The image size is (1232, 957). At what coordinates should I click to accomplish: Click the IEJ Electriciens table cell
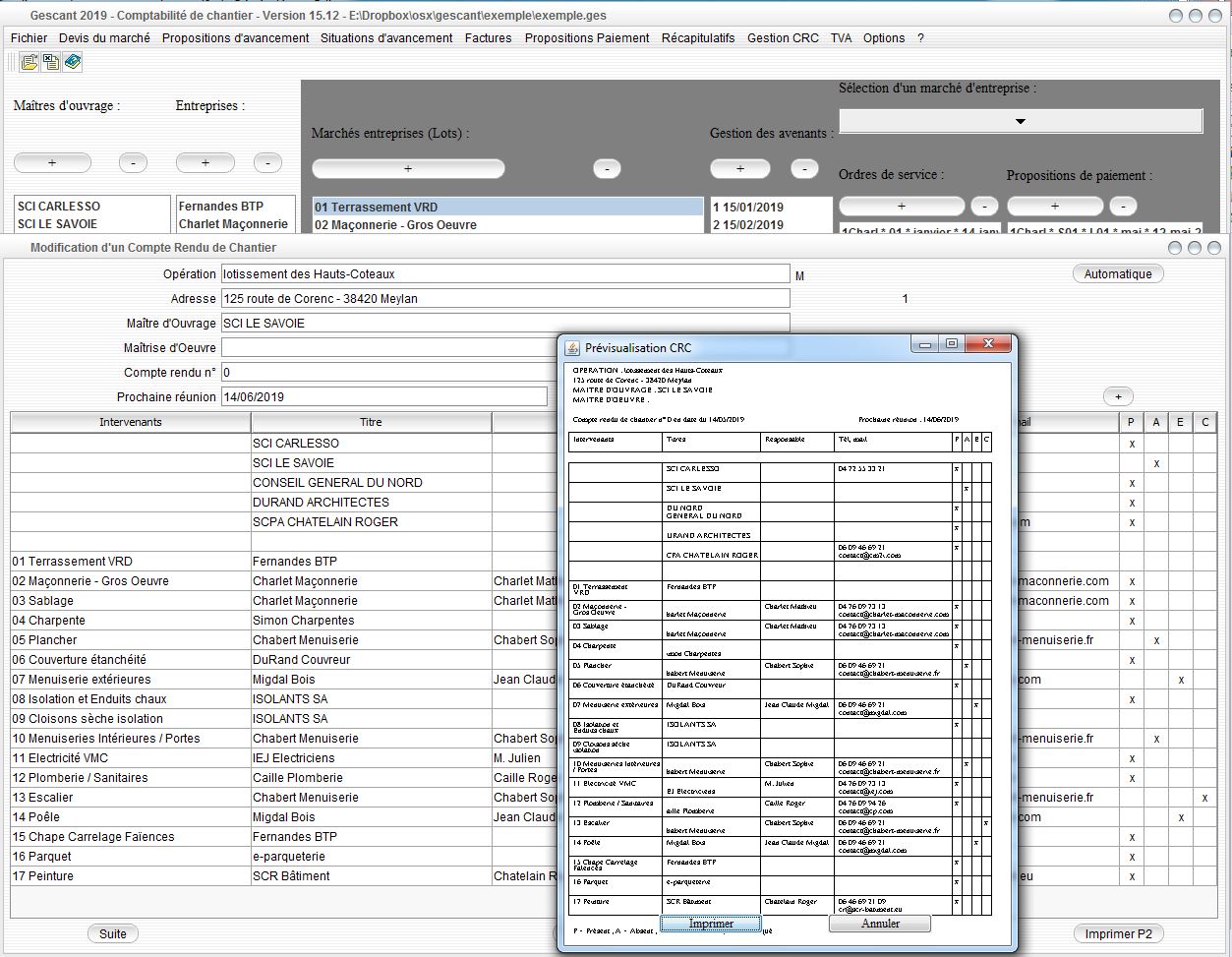(371, 758)
